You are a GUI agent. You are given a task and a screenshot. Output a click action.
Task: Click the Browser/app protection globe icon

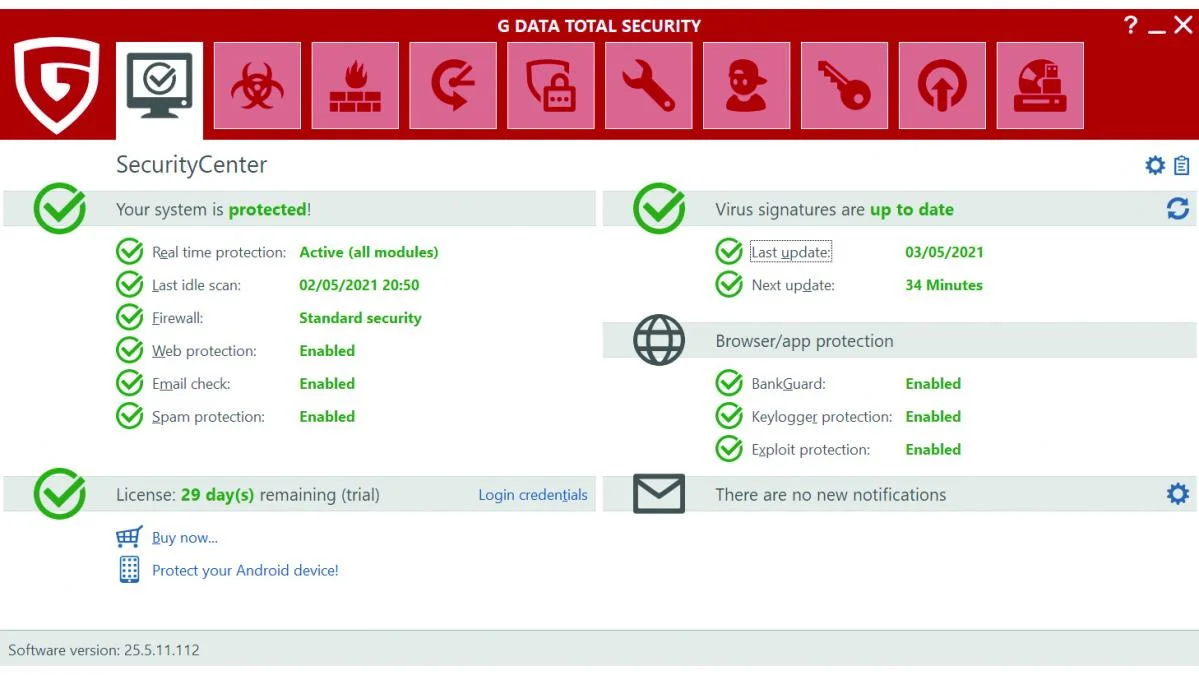(659, 340)
